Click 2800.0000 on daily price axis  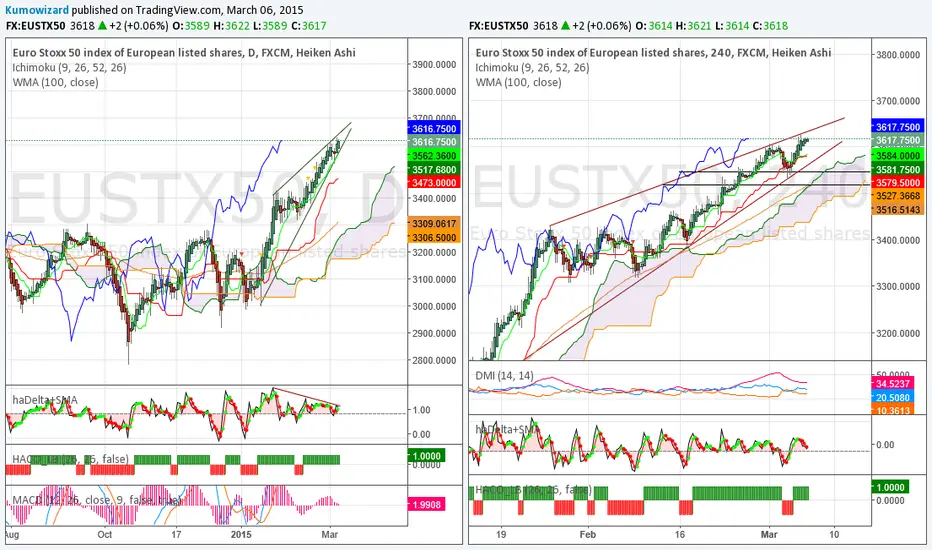tap(434, 360)
